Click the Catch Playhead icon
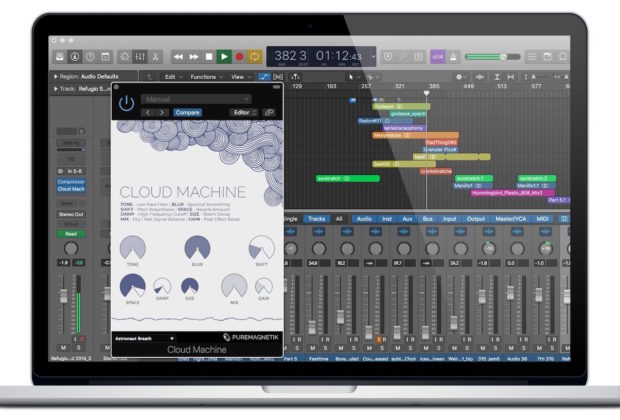Image resolution: width=620 pixels, height=420 pixels. click(295, 77)
